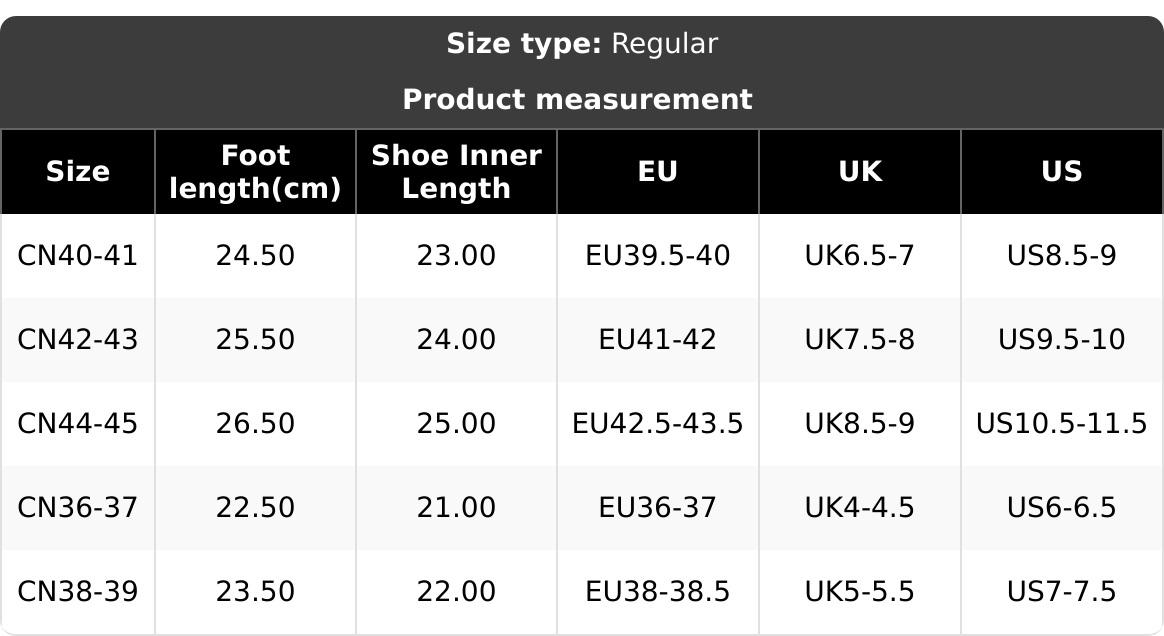
Task: Select the US10.5-11.5 cell
Action: 1062,424
